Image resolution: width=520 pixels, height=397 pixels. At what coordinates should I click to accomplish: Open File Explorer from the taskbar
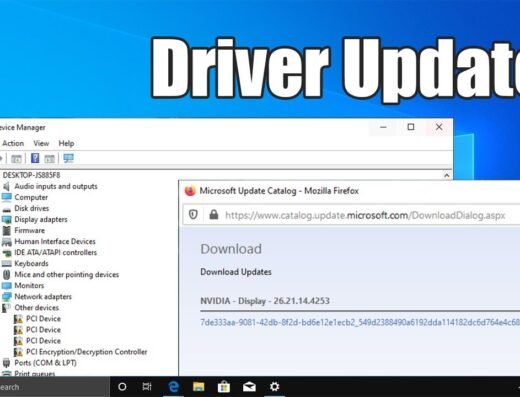point(198,387)
